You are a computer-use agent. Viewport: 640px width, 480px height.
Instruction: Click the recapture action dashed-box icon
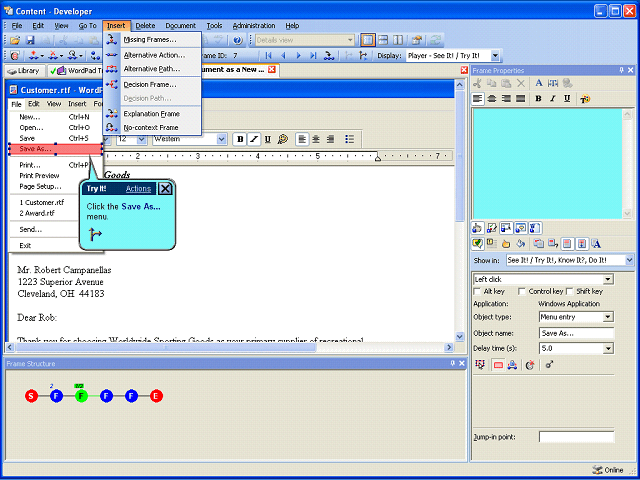(480, 365)
